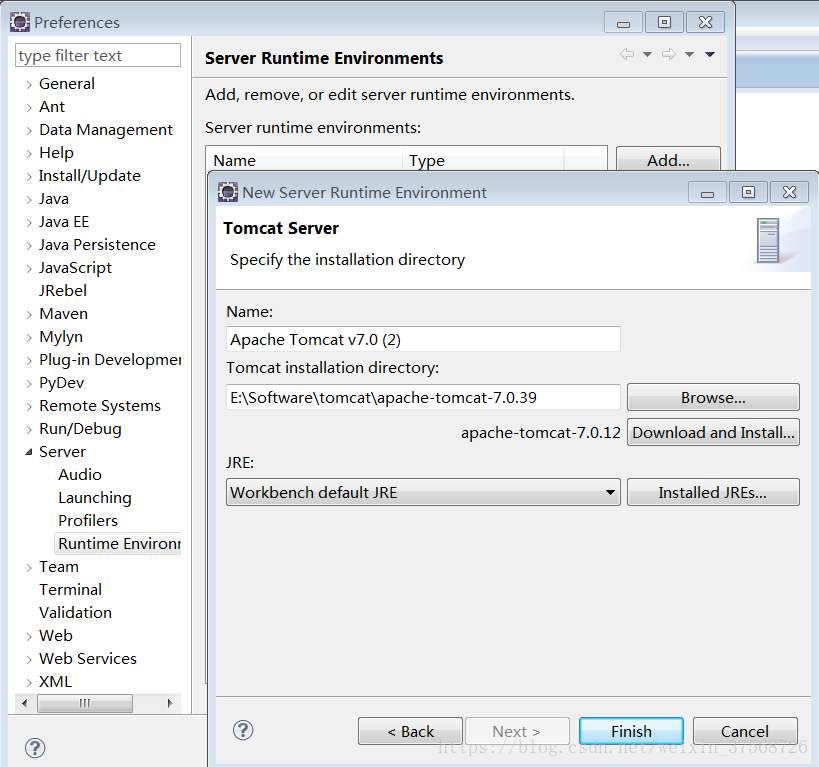Expand the Team preferences node
The height and width of the screenshot is (767, 819).
29,567
